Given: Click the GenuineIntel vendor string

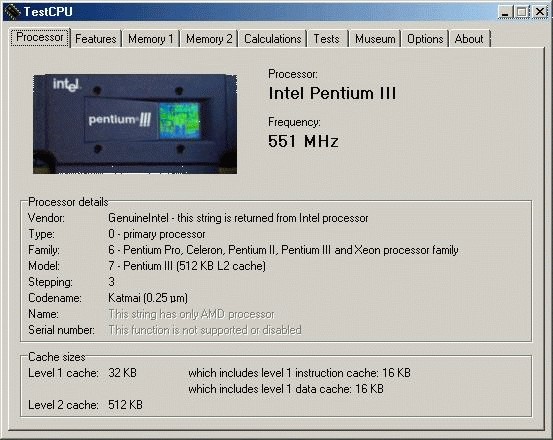Looking at the screenshot, I should pos(238,218).
